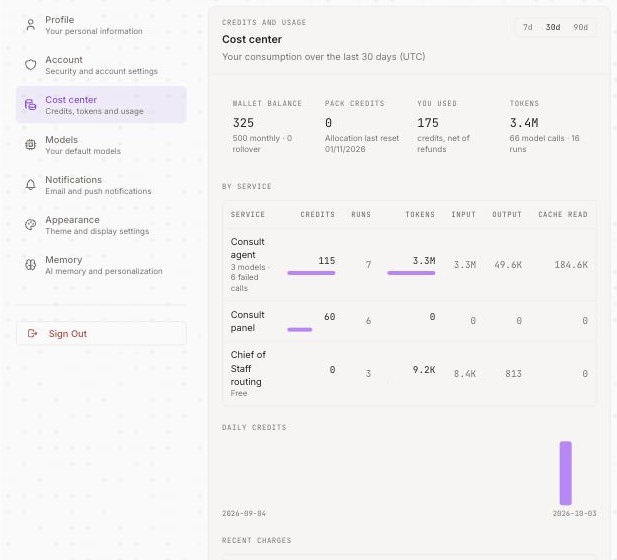This screenshot has height=560, width=617.
Task: Click the Input column header
Action: [x=463, y=214]
